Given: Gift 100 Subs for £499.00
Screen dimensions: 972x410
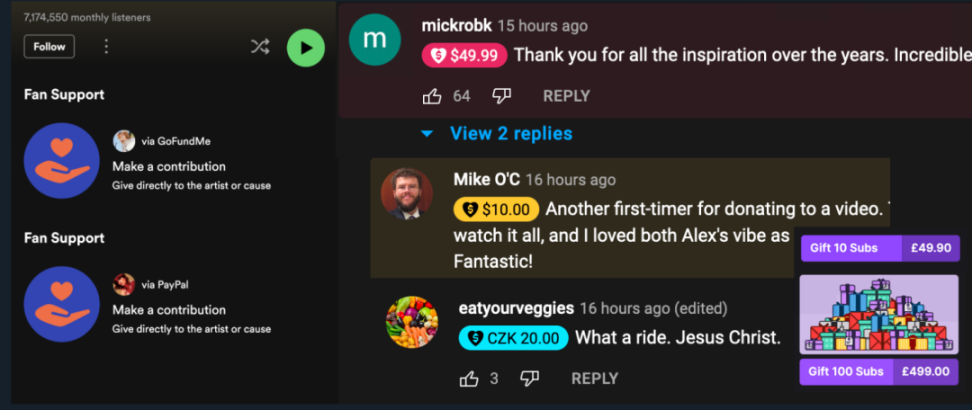Looking at the screenshot, I should [880, 372].
